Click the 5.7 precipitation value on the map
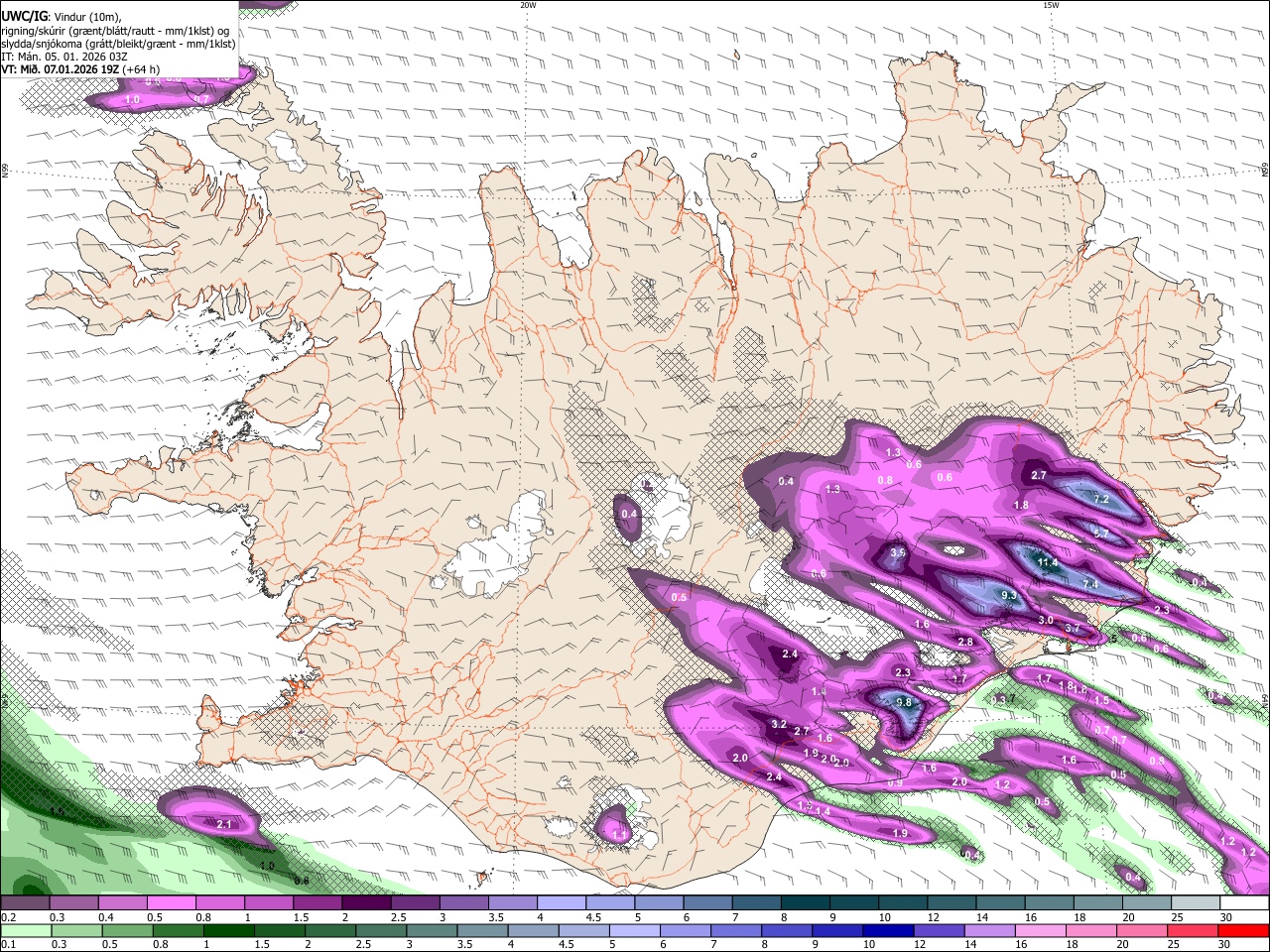1270x952 pixels. [1100, 534]
